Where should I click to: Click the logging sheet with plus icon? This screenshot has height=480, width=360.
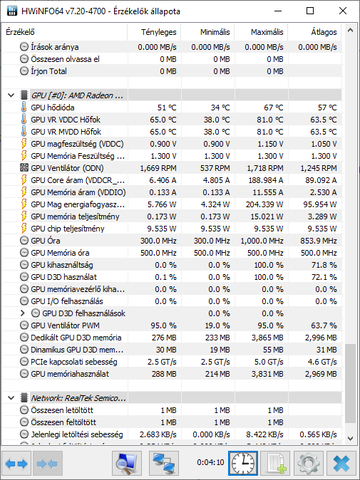point(275,463)
